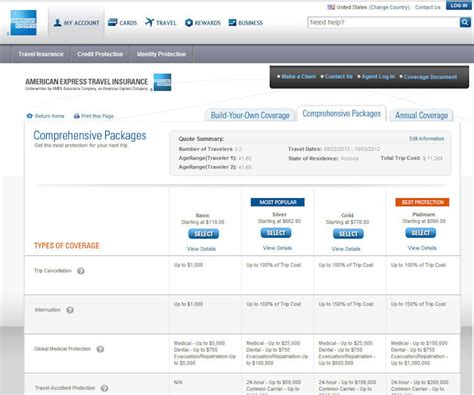Click Make a Claim link
This screenshot has width=474, height=395.
tap(298, 77)
